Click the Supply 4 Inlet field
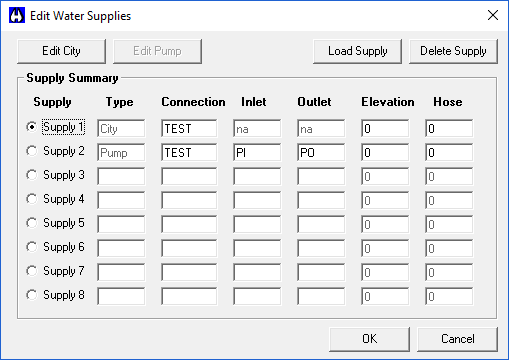This screenshot has width=509, height=360. [257, 200]
